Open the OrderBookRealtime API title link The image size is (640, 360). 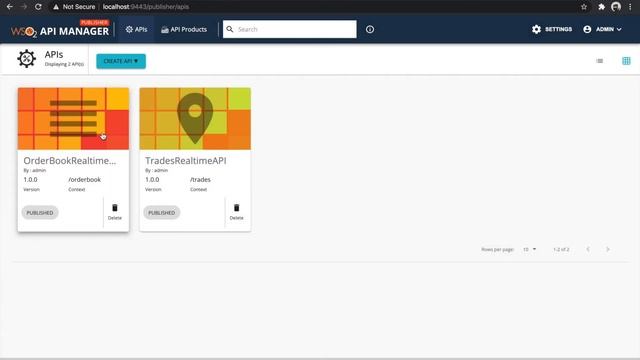(x=70, y=161)
